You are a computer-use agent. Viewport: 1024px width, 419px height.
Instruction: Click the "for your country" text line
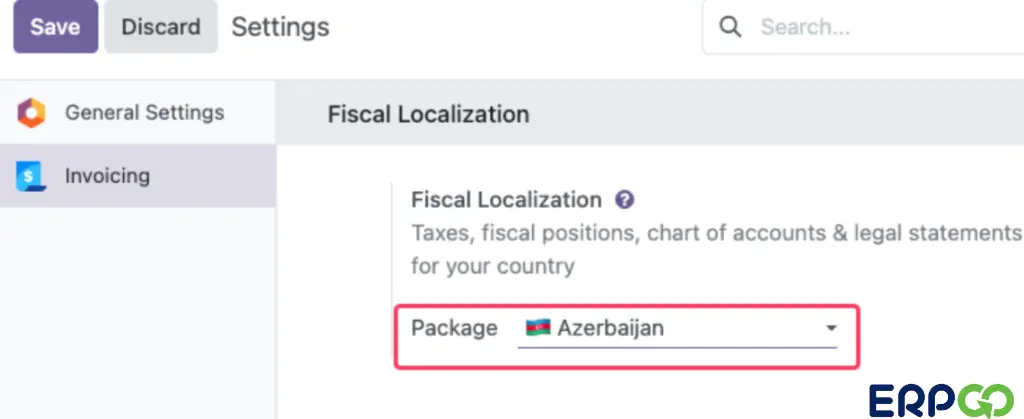click(x=492, y=266)
